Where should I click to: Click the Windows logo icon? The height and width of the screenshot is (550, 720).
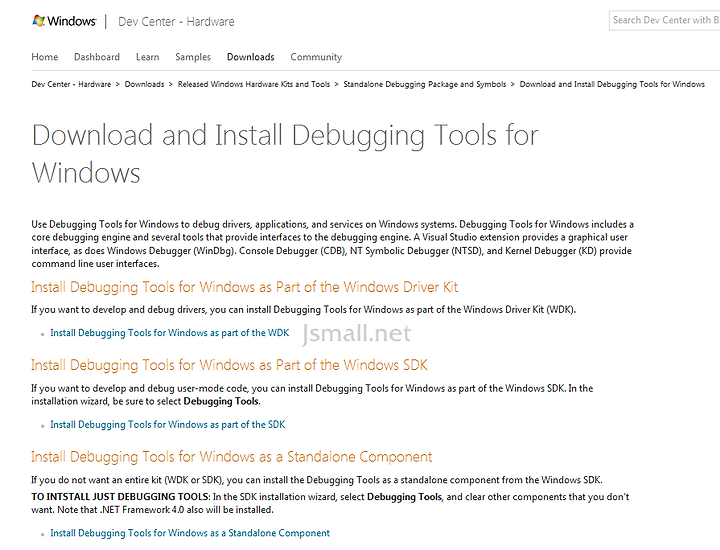[39, 21]
